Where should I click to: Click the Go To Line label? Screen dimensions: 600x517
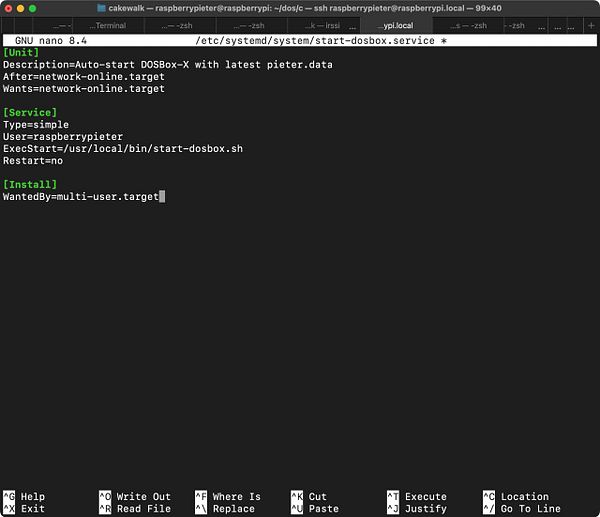(x=531, y=509)
